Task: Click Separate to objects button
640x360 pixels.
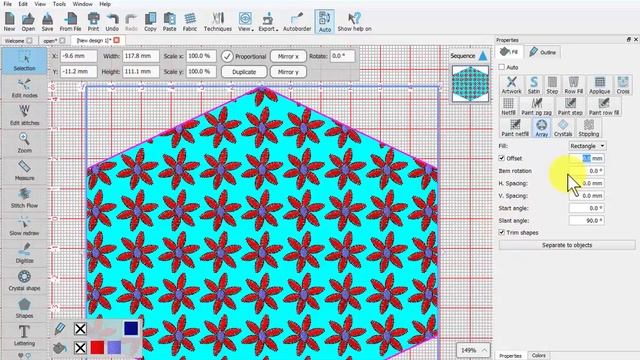Action: coord(567,245)
